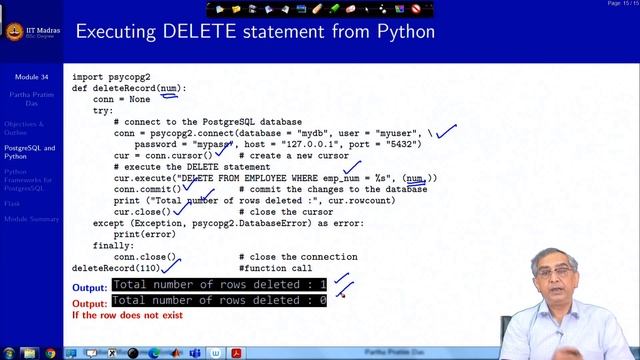Select the orange pen tool in annotation toolbar
The width and height of the screenshot is (640, 360).
coord(317,9)
